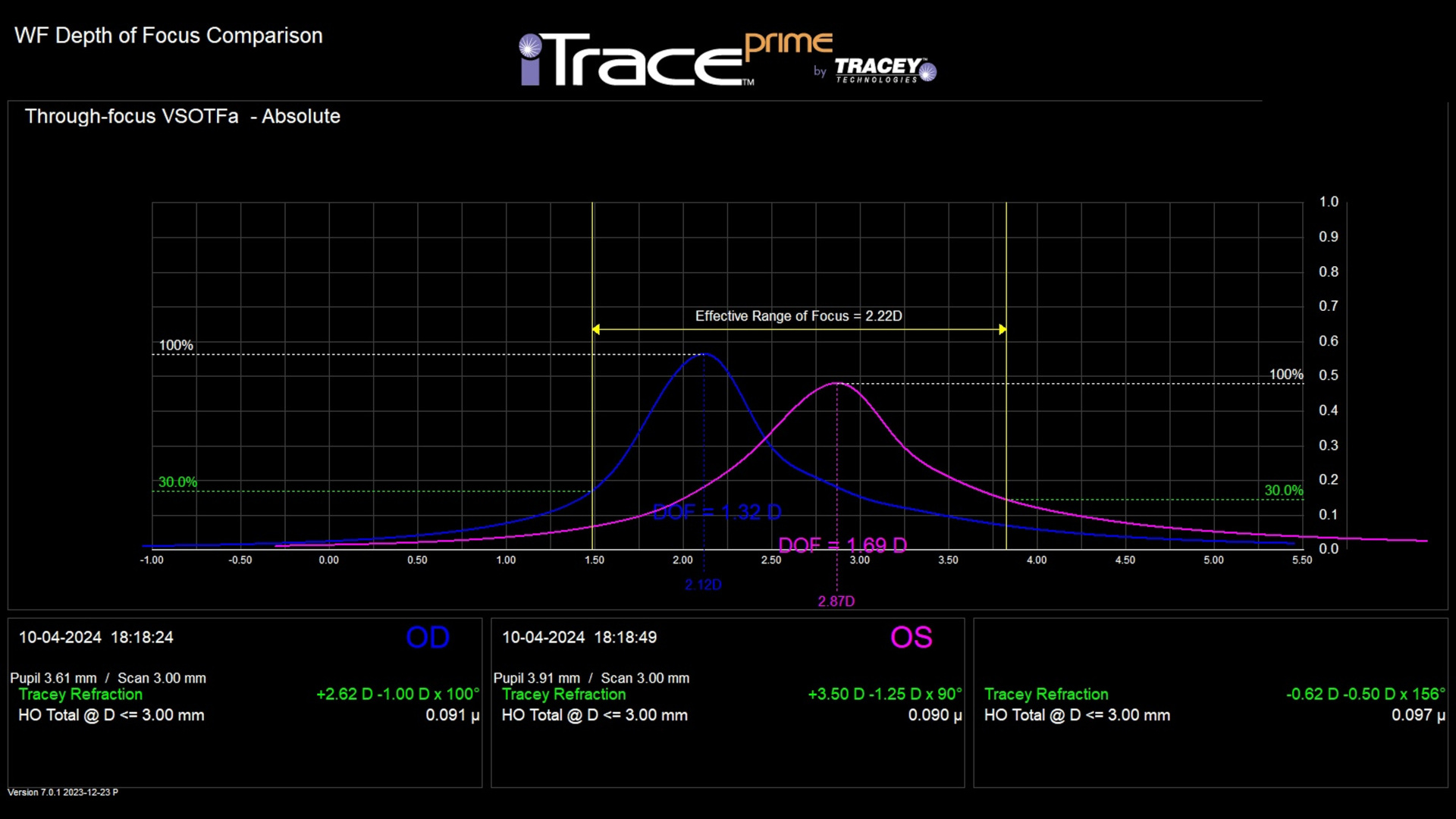Toggle the 30.0% threshold line display

(178, 481)
